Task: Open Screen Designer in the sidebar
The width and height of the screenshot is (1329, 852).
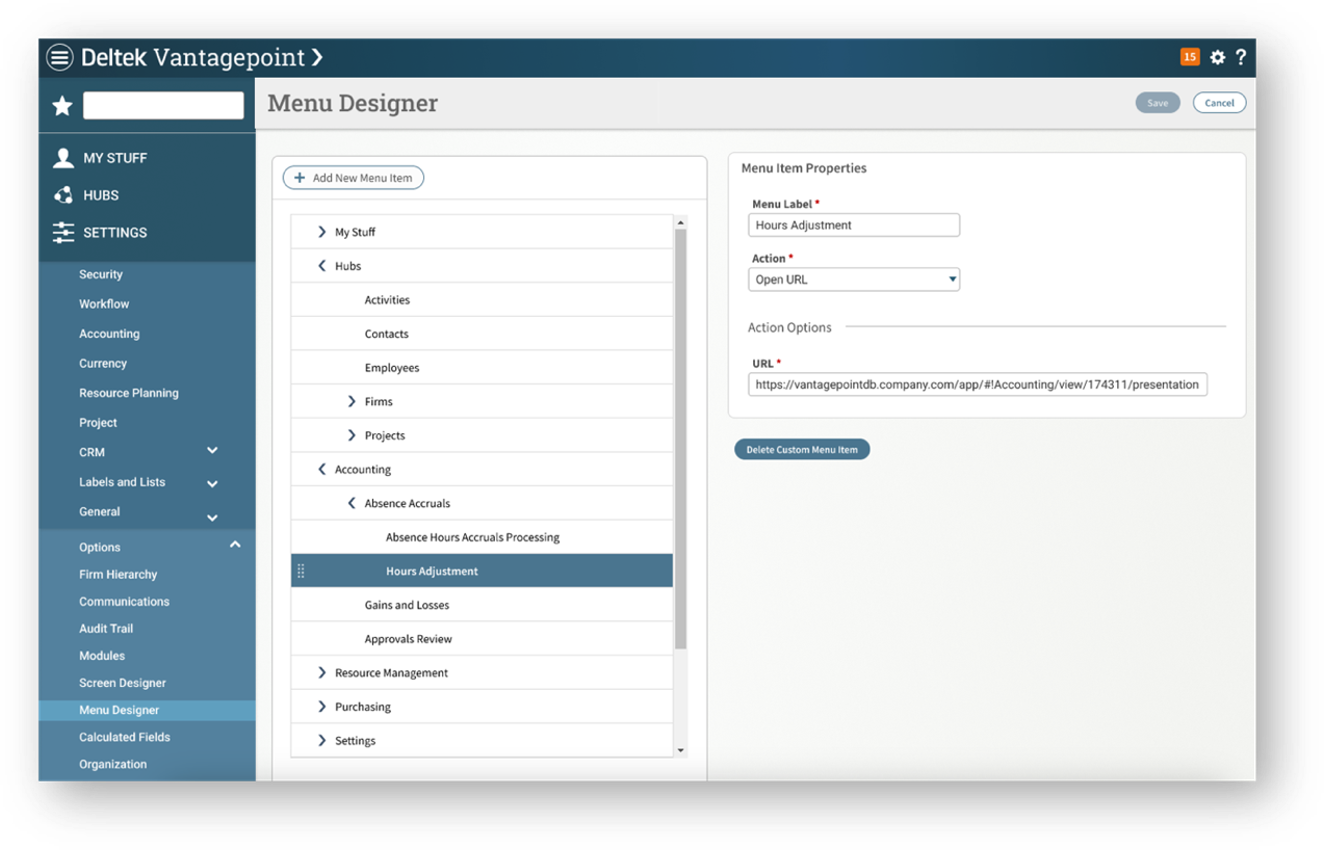Action: pos(122,683)
